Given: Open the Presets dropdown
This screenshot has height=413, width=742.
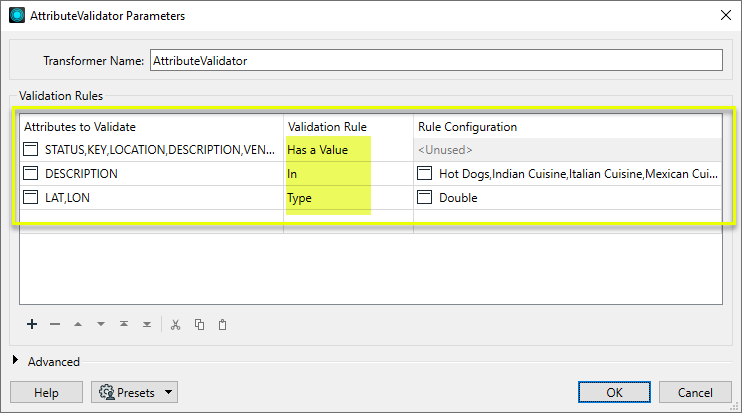Looking at the screenshot, I should pyautogui.click(x=134, y=393).
